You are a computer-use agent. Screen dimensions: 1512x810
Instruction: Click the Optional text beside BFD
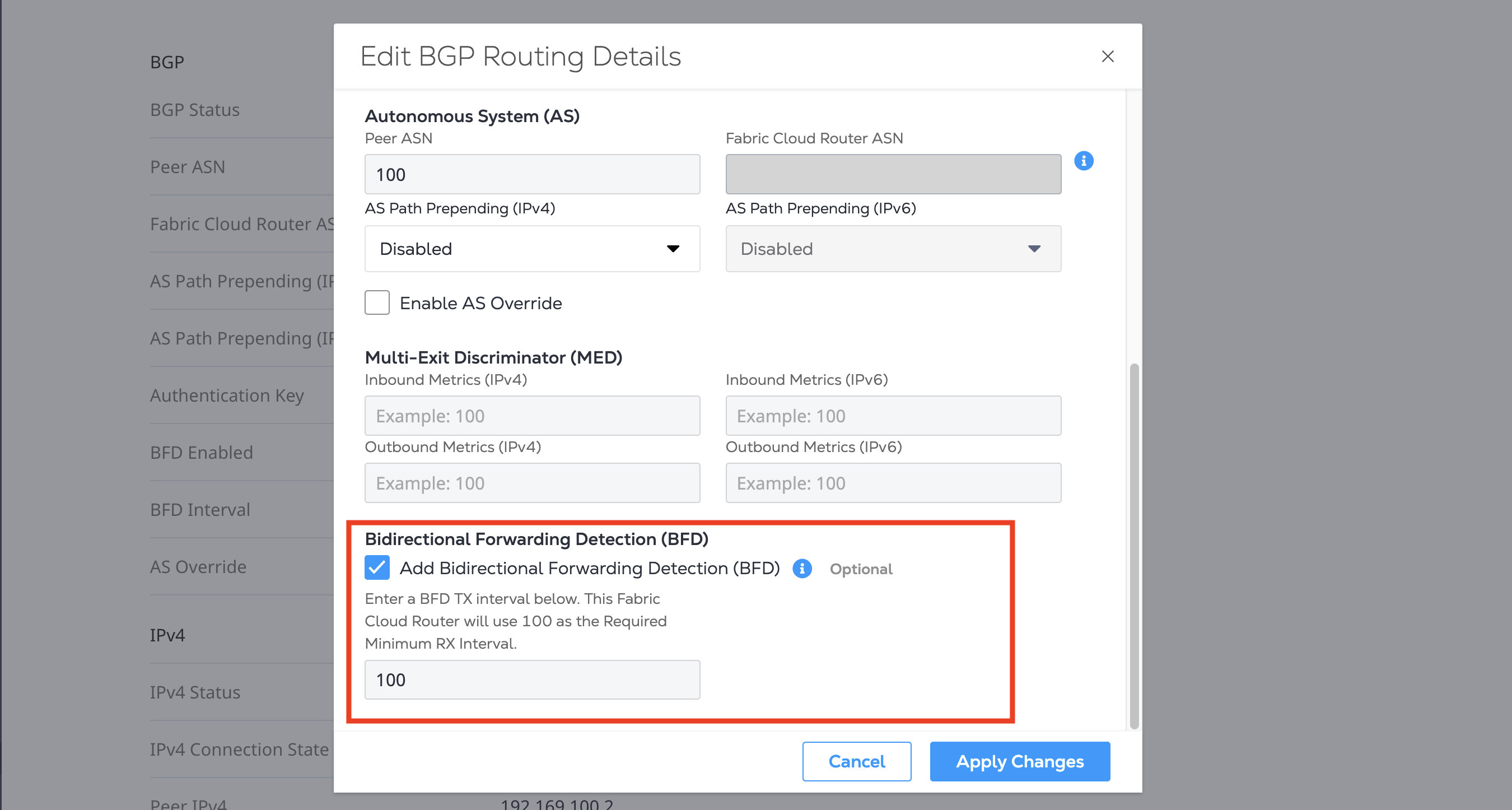[861, 569]
